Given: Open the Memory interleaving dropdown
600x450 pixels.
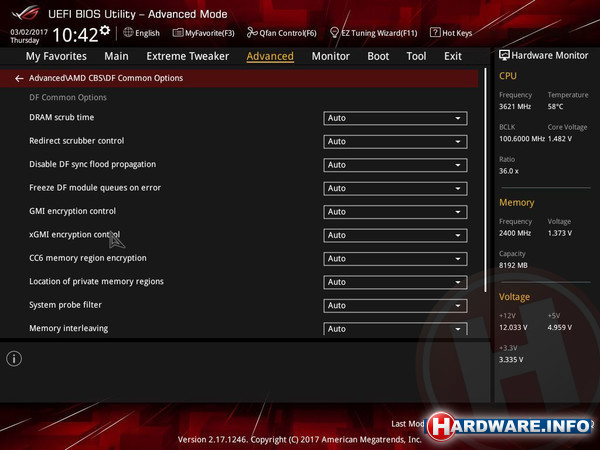Looking at the screenshot, I should (395, 329).
